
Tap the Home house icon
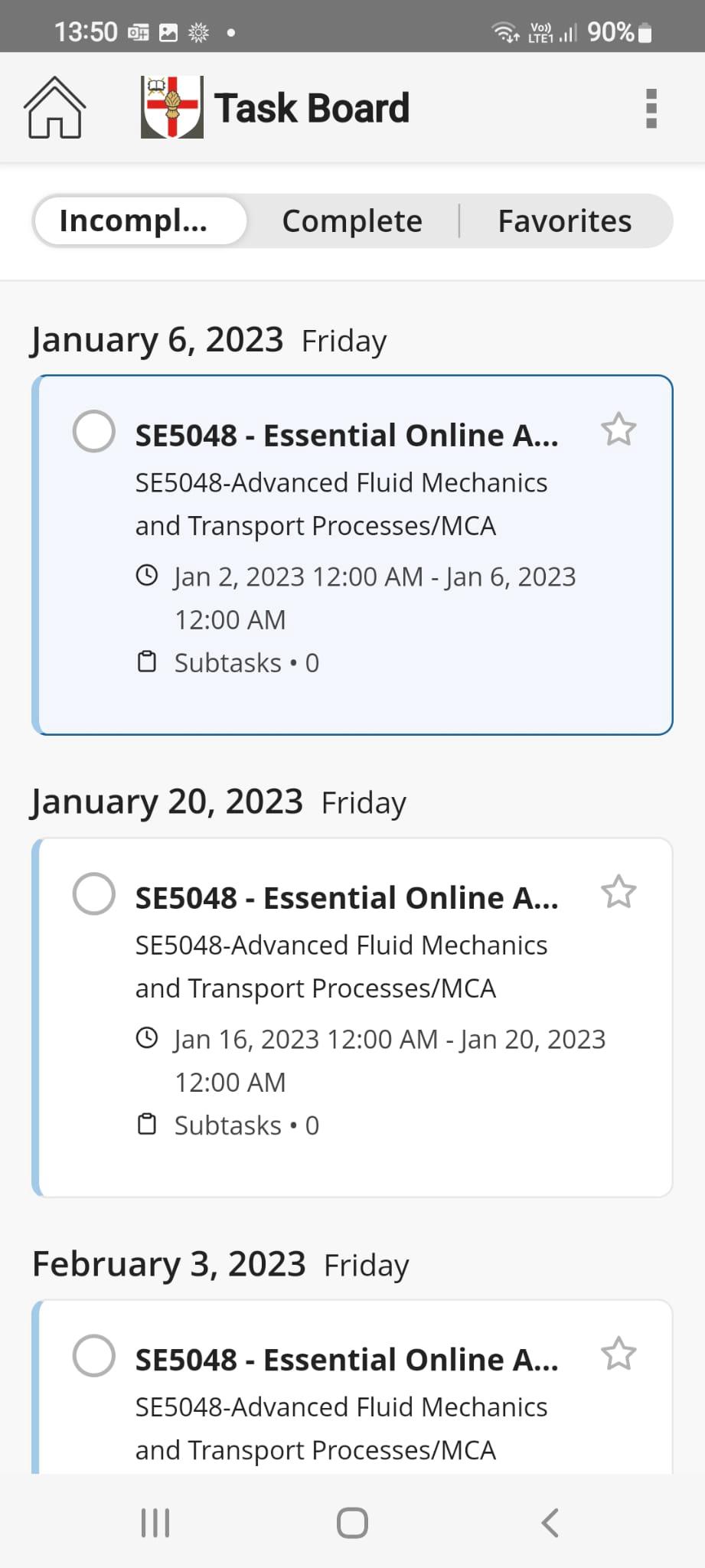point(54,107)
